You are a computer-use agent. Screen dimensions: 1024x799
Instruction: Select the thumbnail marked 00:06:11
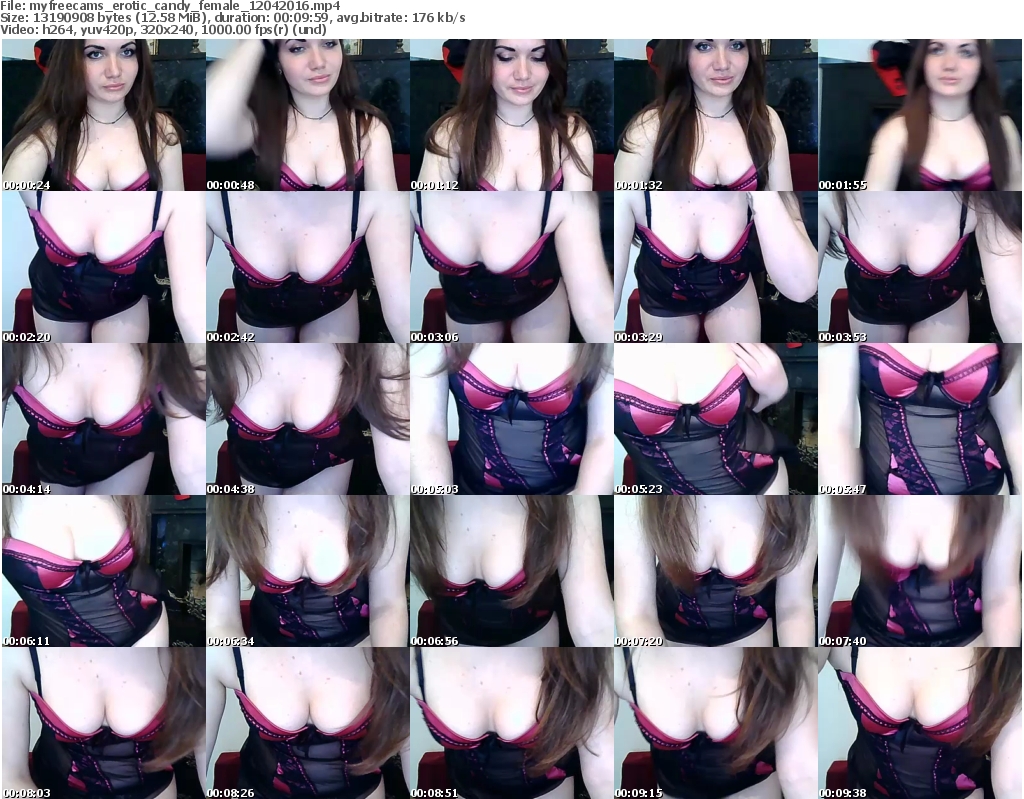pos(103,571)
